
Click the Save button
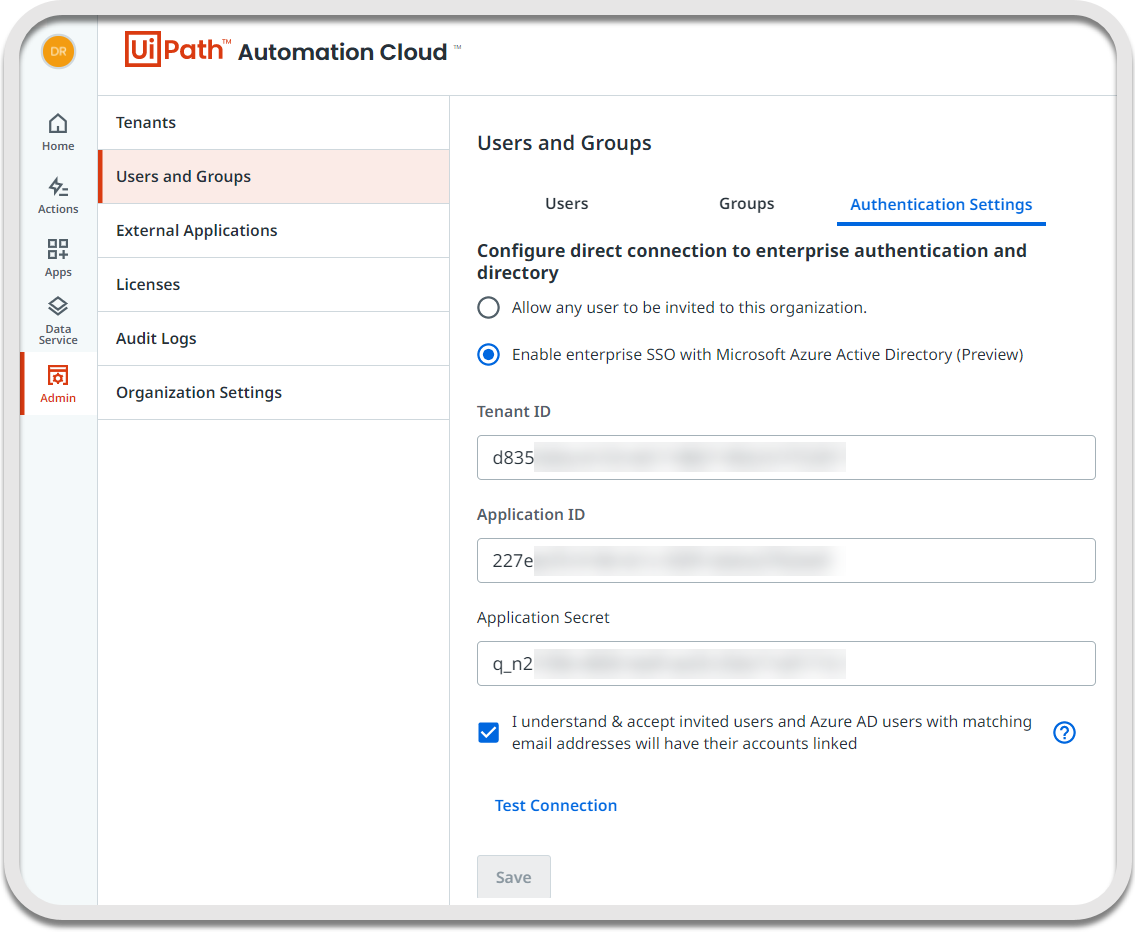point(514,877)
